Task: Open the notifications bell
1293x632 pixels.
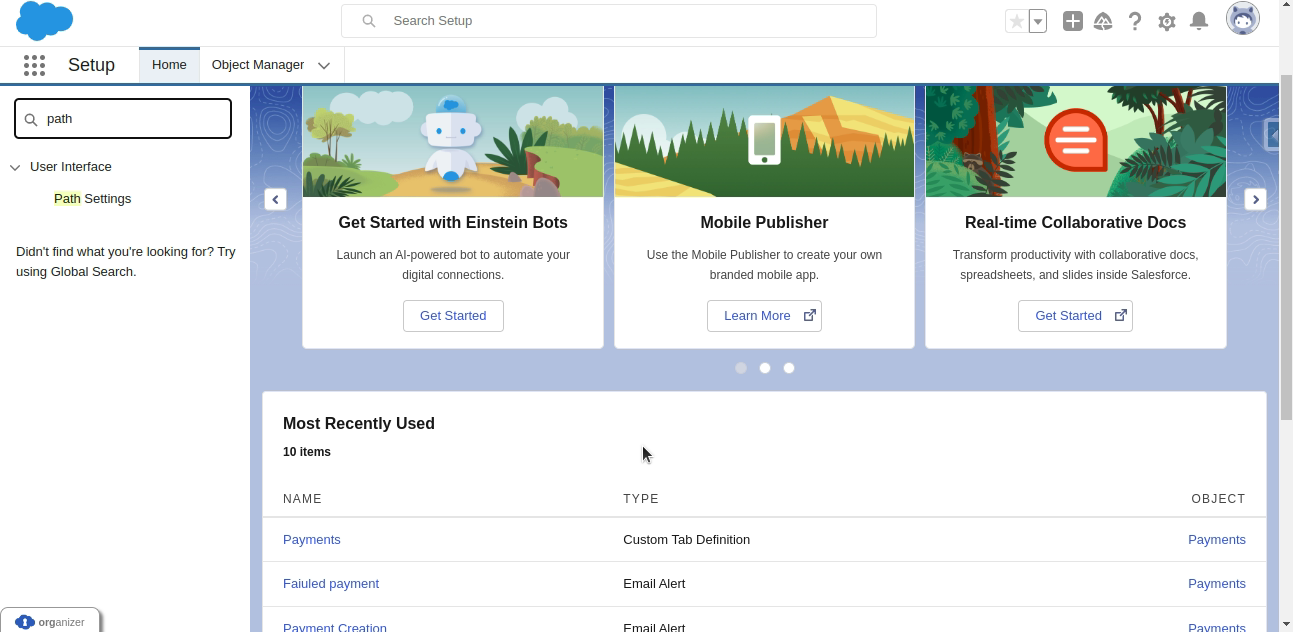Action: 1199,21
